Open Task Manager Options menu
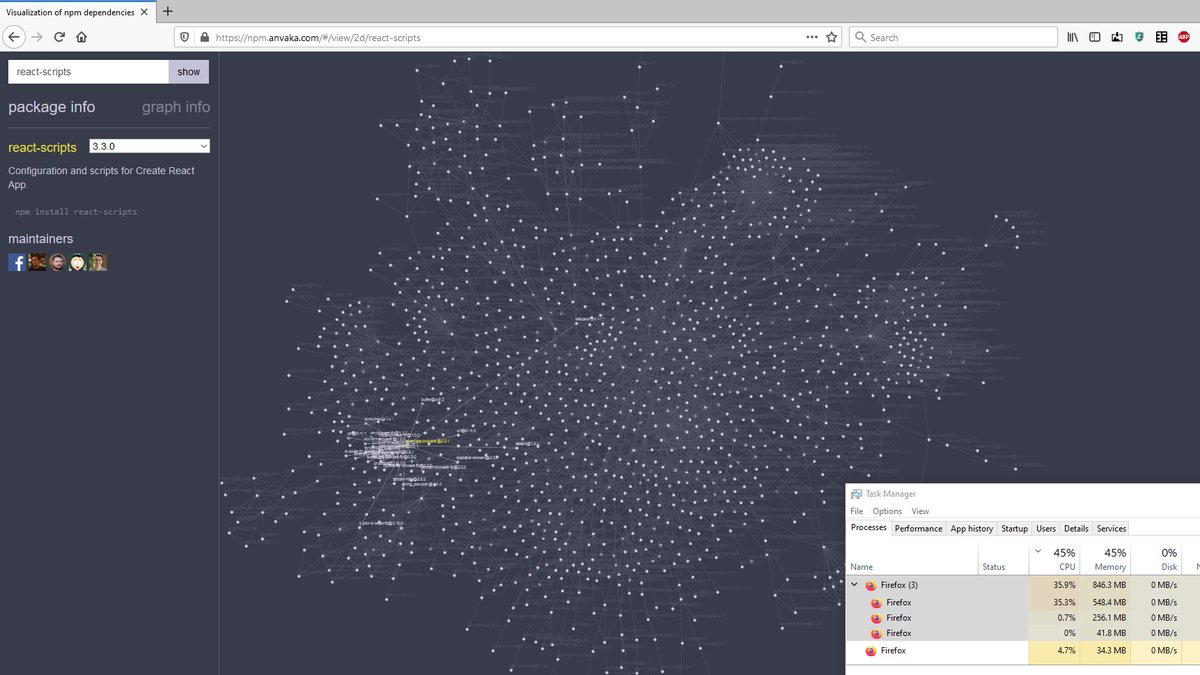The width and height of the screenshot is (1200, 675). coord(887,511)
